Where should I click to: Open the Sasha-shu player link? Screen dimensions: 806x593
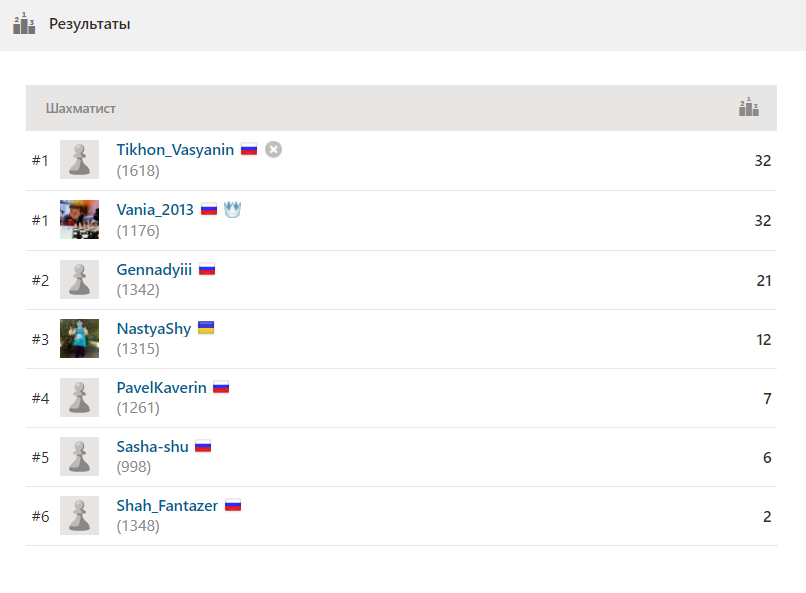[x=153, y=447]
